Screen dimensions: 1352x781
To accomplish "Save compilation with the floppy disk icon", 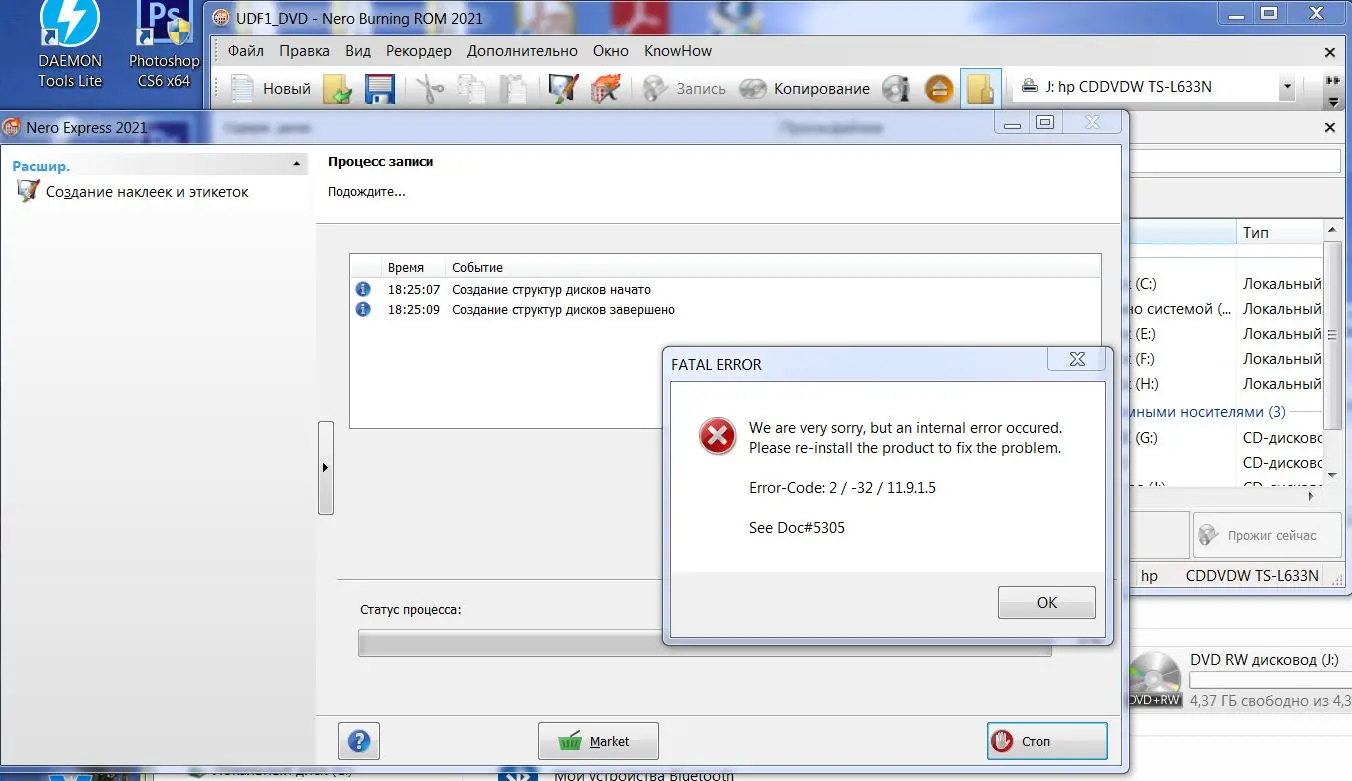I will [x=380, y=89].
